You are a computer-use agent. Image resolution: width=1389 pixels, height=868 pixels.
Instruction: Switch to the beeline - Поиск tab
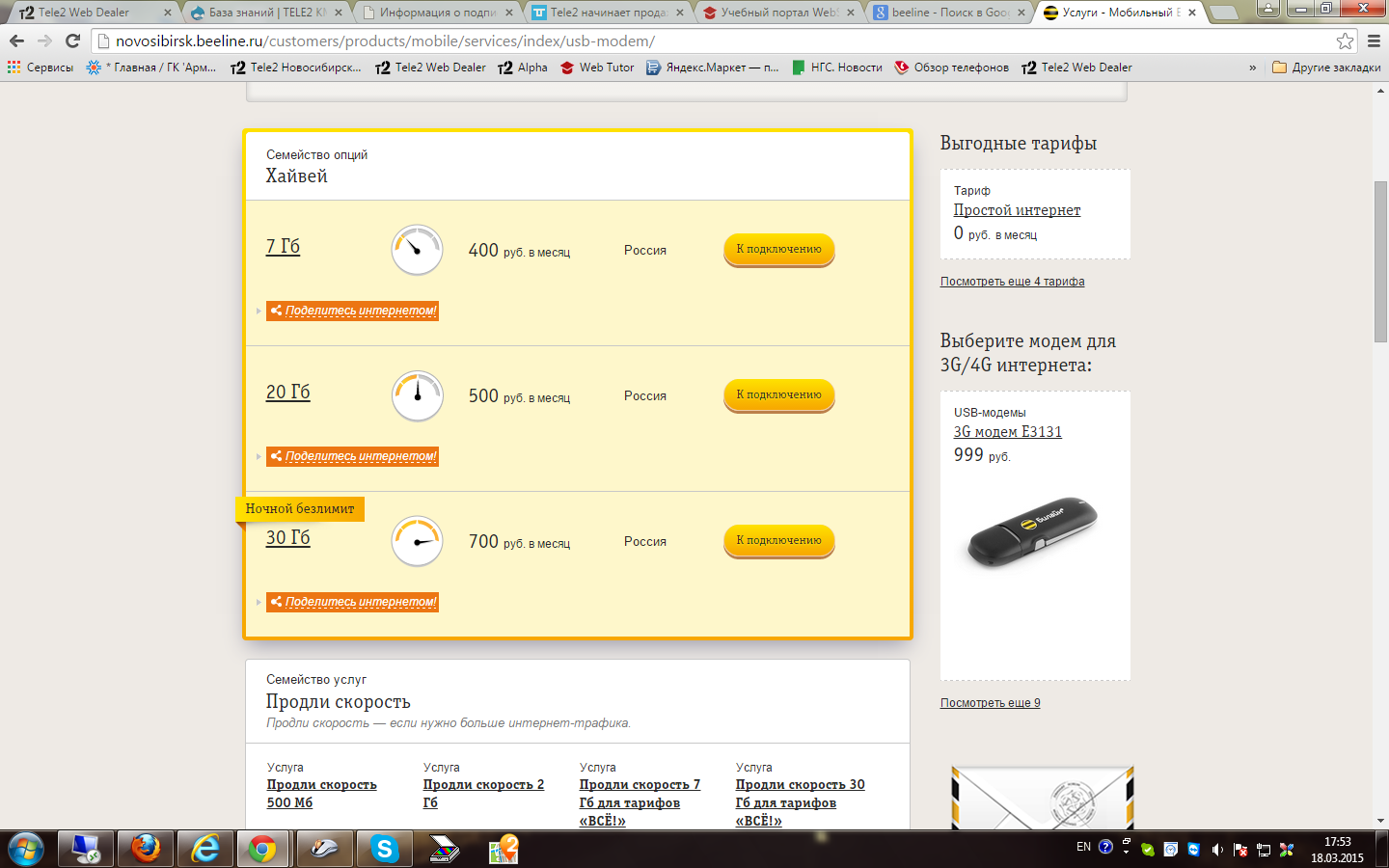coord(950,13)
